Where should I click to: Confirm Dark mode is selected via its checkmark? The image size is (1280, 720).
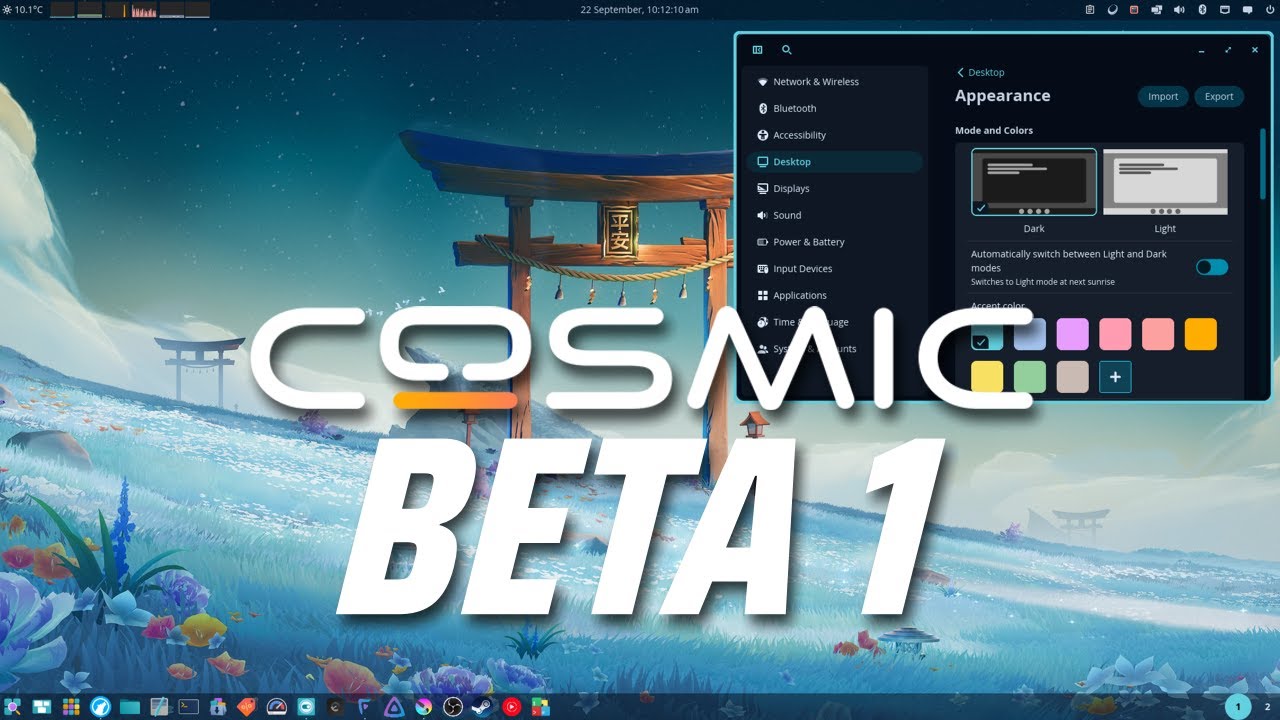[x=982, y=208]
